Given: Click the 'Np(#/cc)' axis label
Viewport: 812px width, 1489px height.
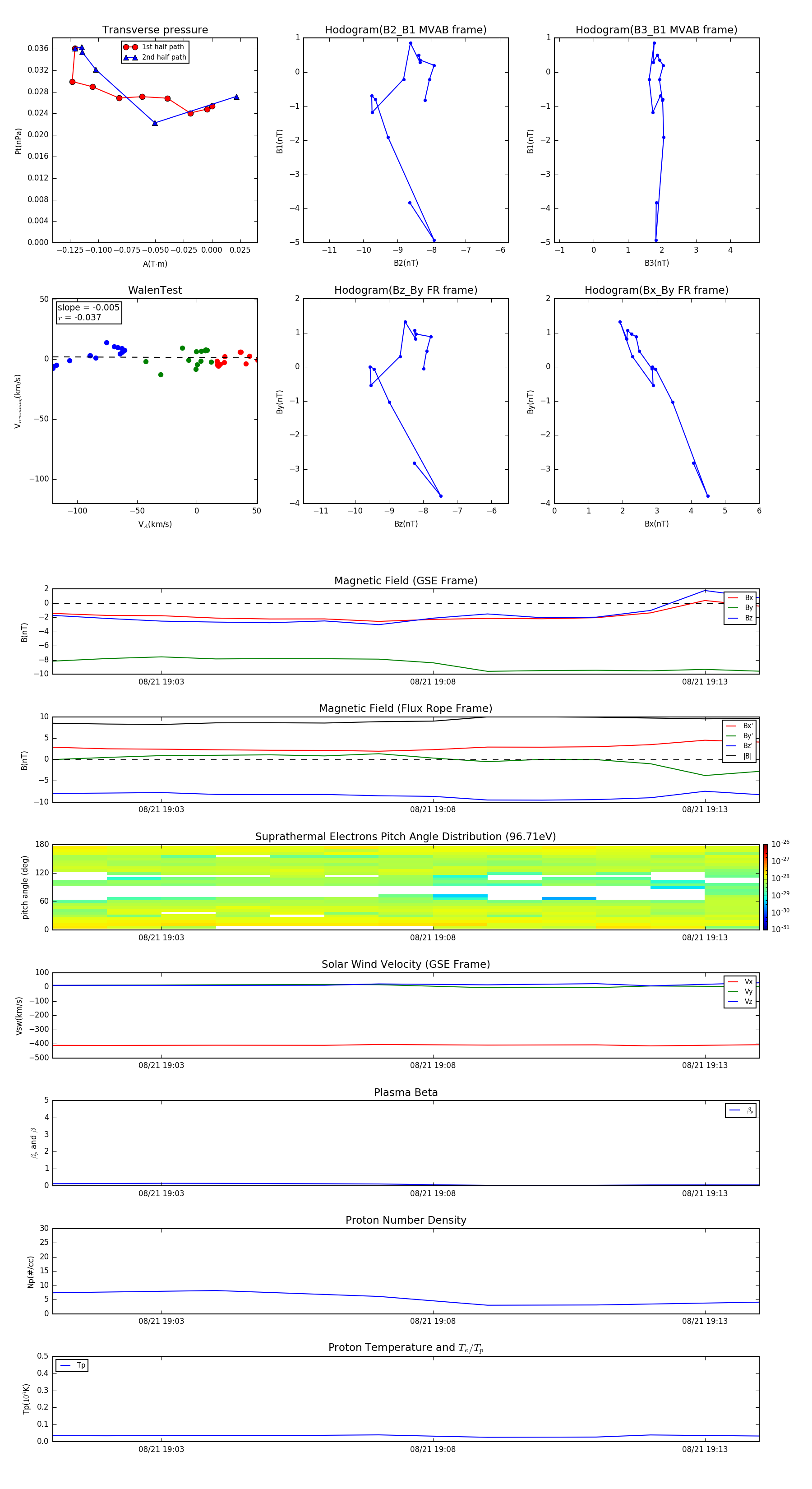Looking at the screenshot, I should point(31,1272).
